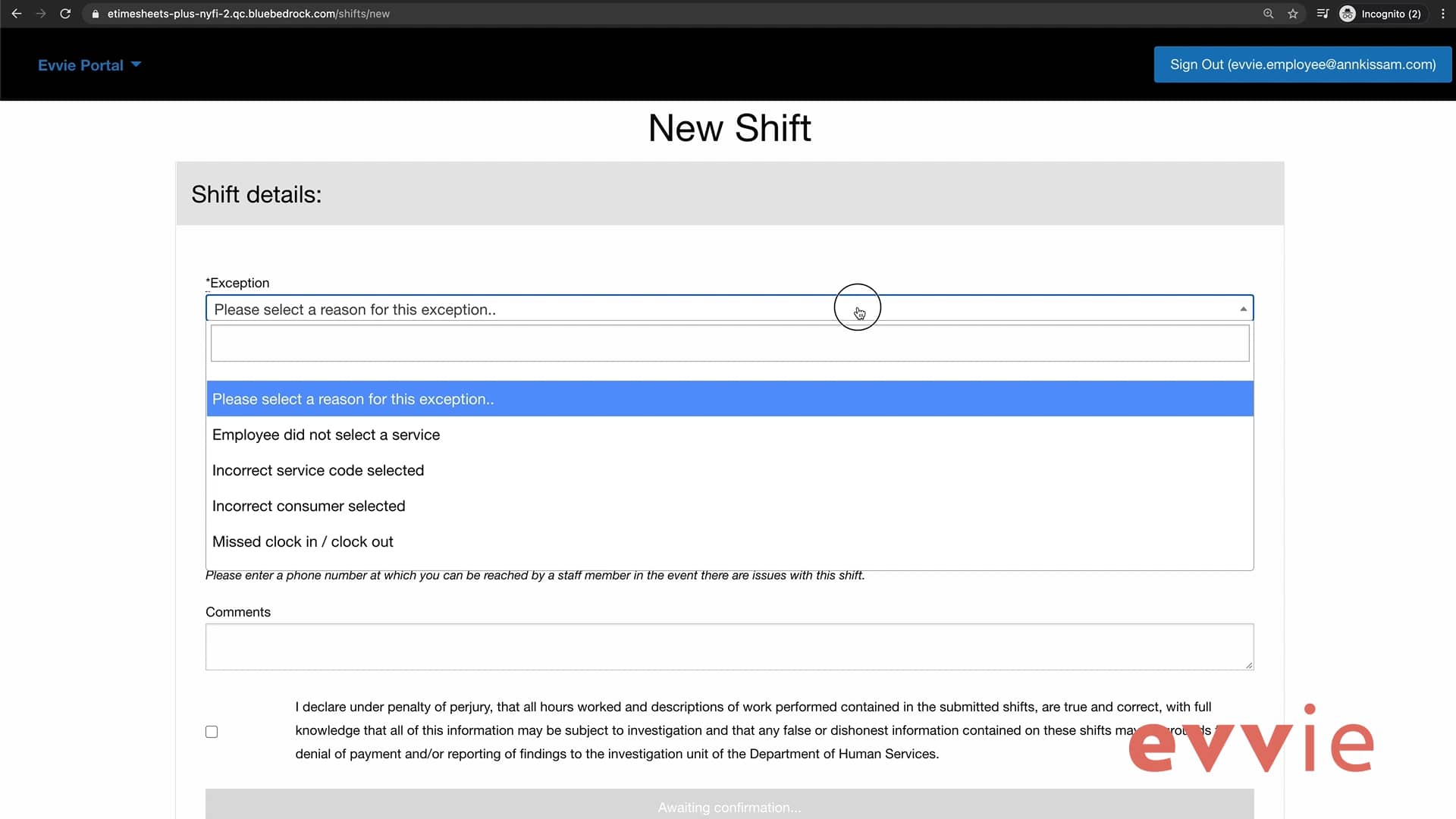Image resolution: width=1456 pixels, height=819 pixels.
Task: Collapse the Exception dropdown arrow
Action: [1243, 309]
